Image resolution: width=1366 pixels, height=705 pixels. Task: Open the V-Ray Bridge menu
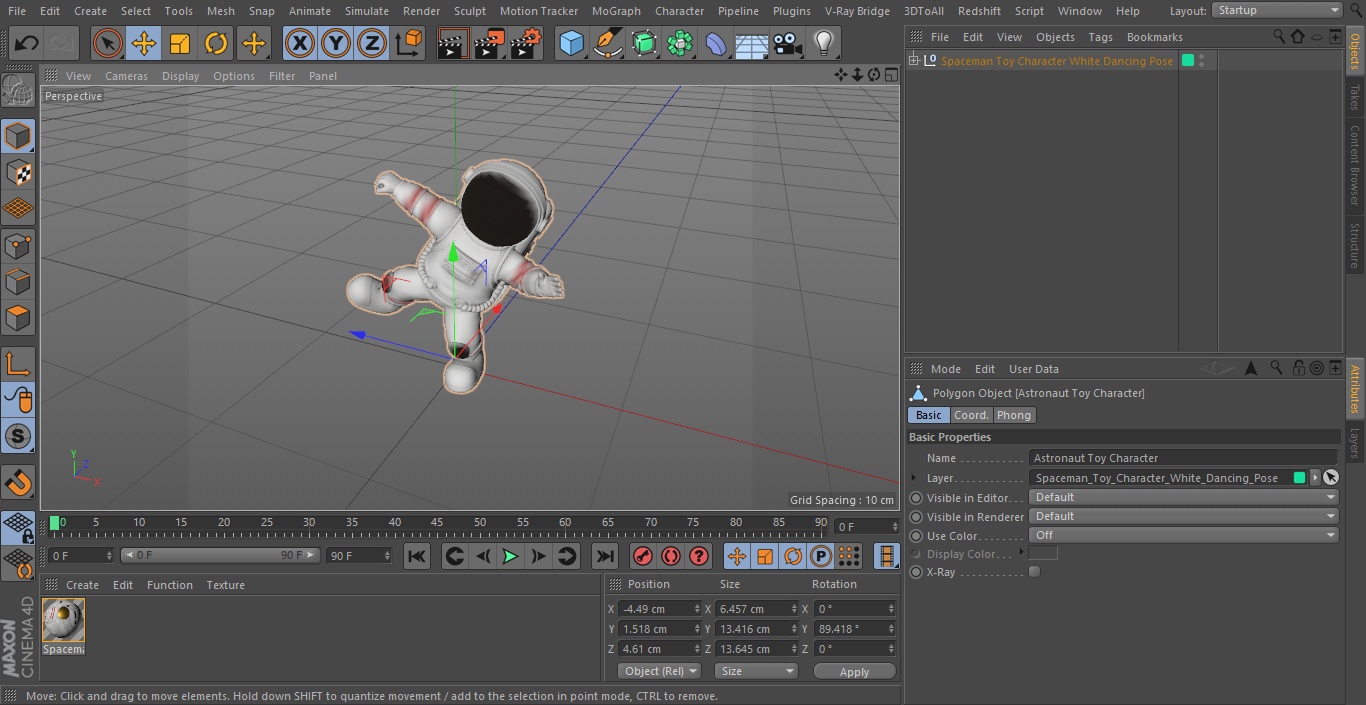(857, 11)
